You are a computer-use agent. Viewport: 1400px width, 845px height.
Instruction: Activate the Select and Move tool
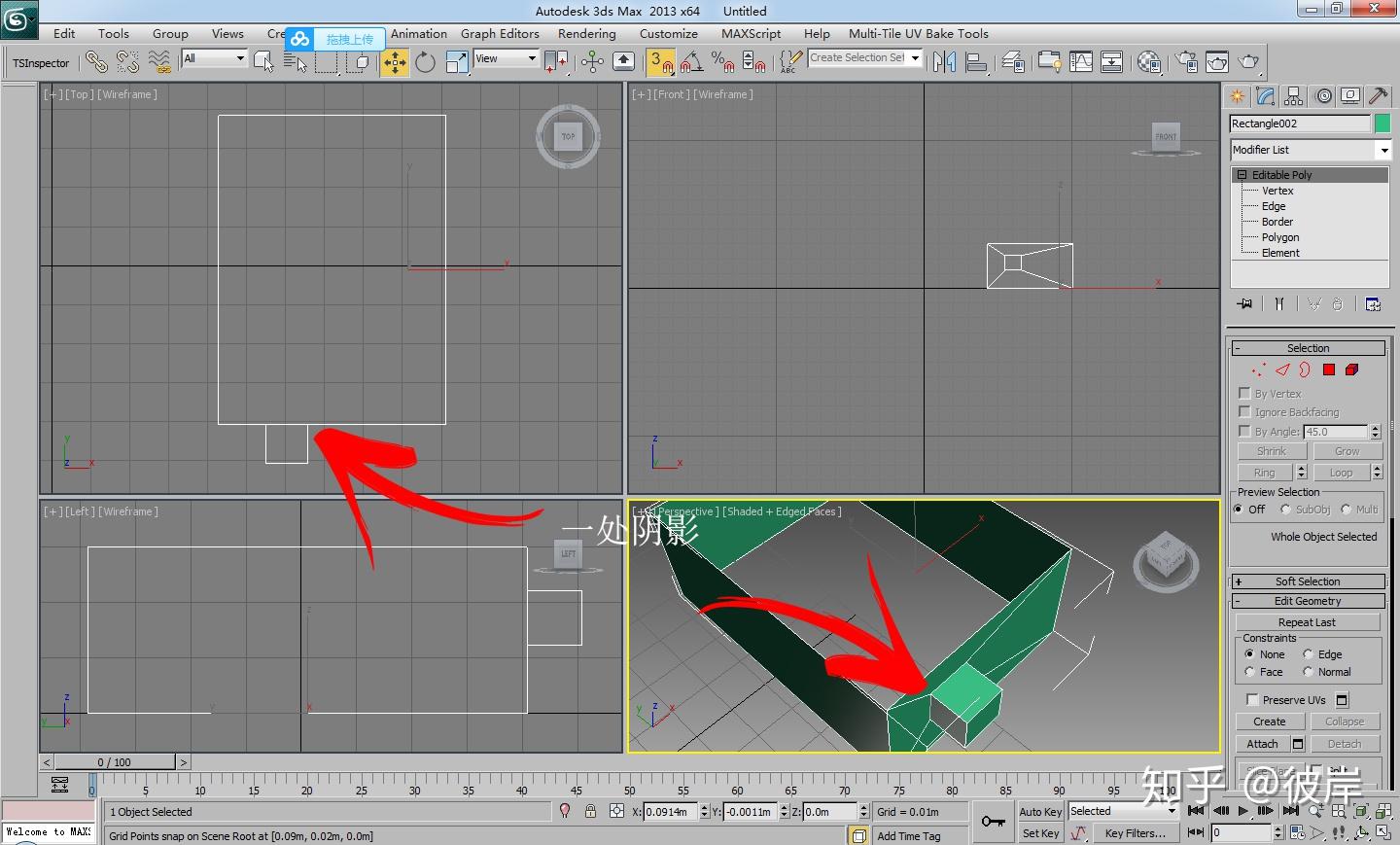click(x=395, y=62)
